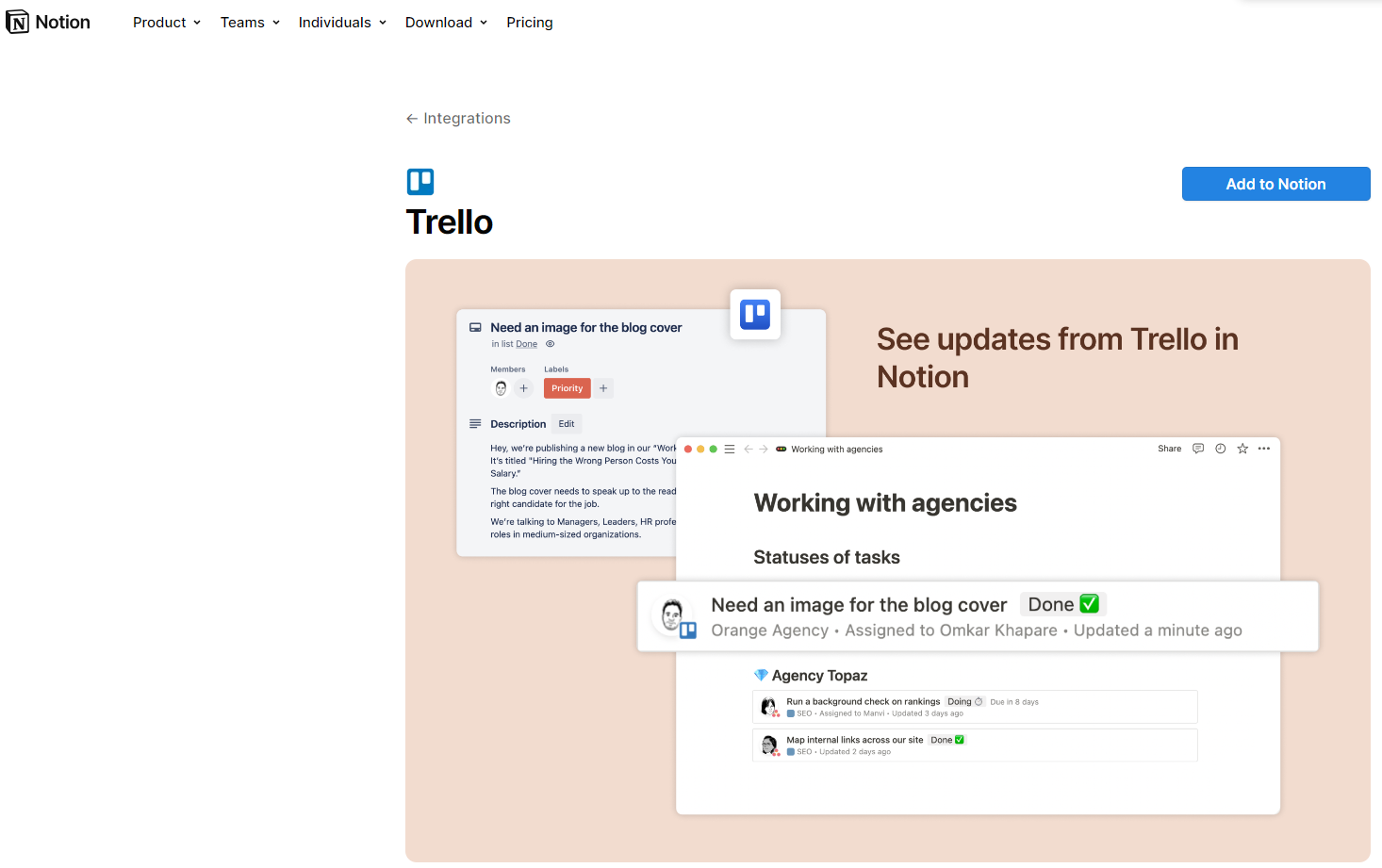Click avatar on background check task row
This screenshot has height=868, width=1382.
click(x=769, y=707)
